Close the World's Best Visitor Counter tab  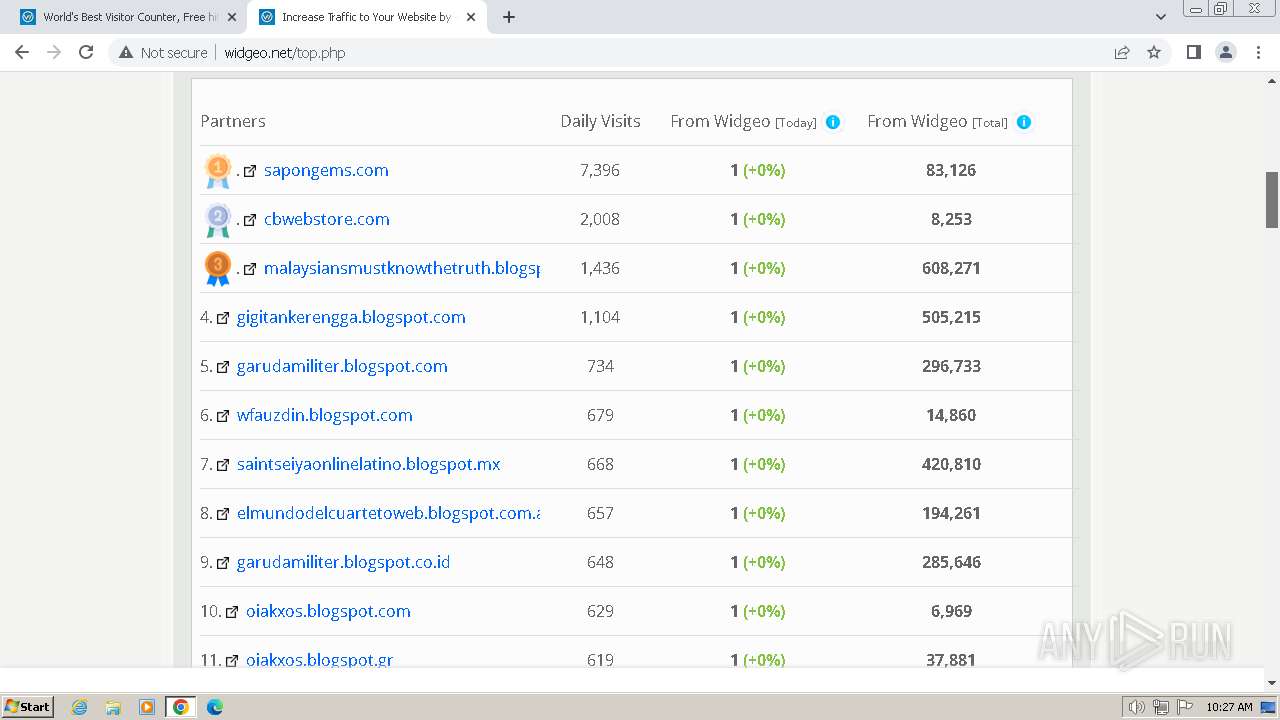click(x=232, y=17)
